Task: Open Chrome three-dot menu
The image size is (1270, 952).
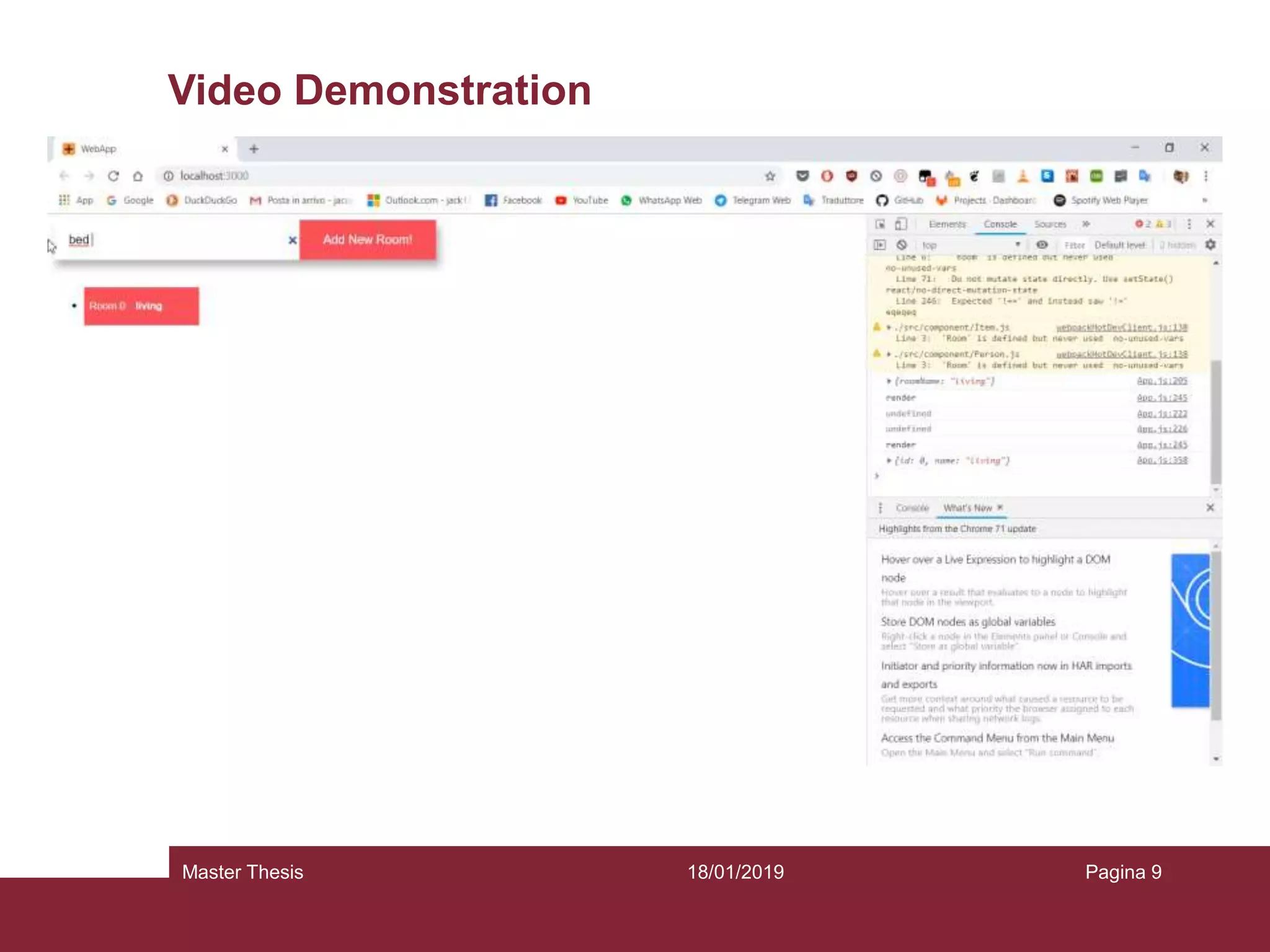Action: [x=1206, y=176]
